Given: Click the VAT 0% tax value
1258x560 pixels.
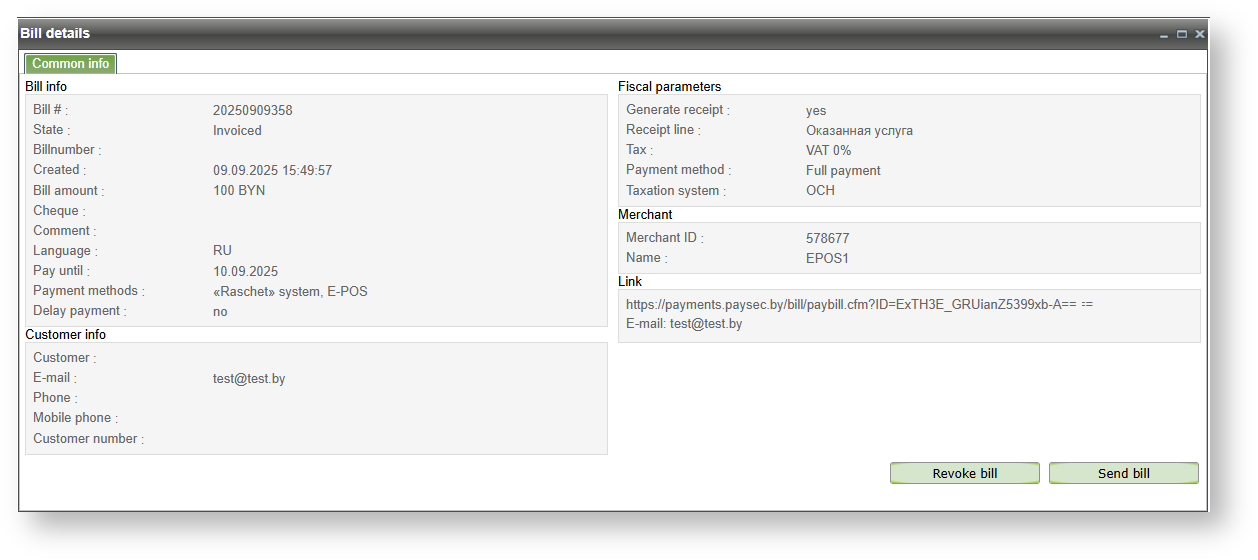Looking at the screenshot, I should [x=828, y=150].
